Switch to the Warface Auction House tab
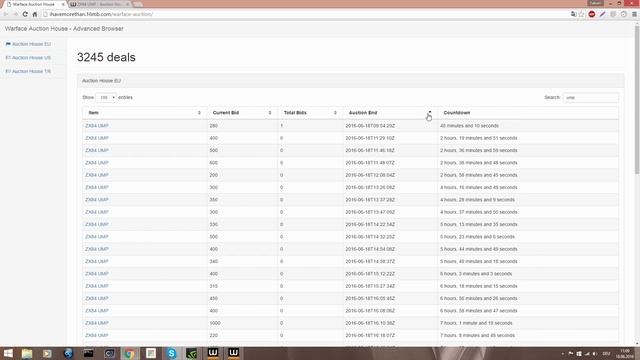Image resolution: width=640 pixels, height=360 pixels. pos(33,4)
